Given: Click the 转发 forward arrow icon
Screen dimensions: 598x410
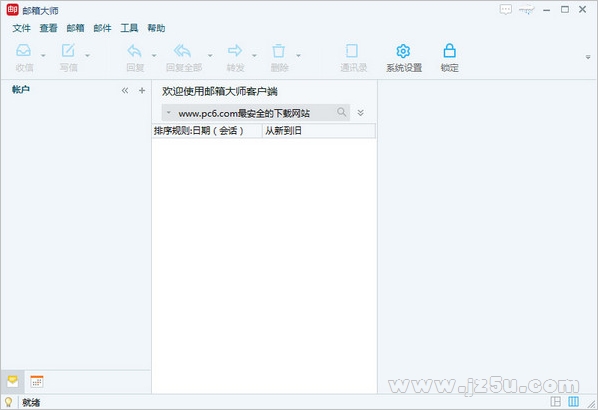Looking at the screenshot, I should (x=235, y=50).
